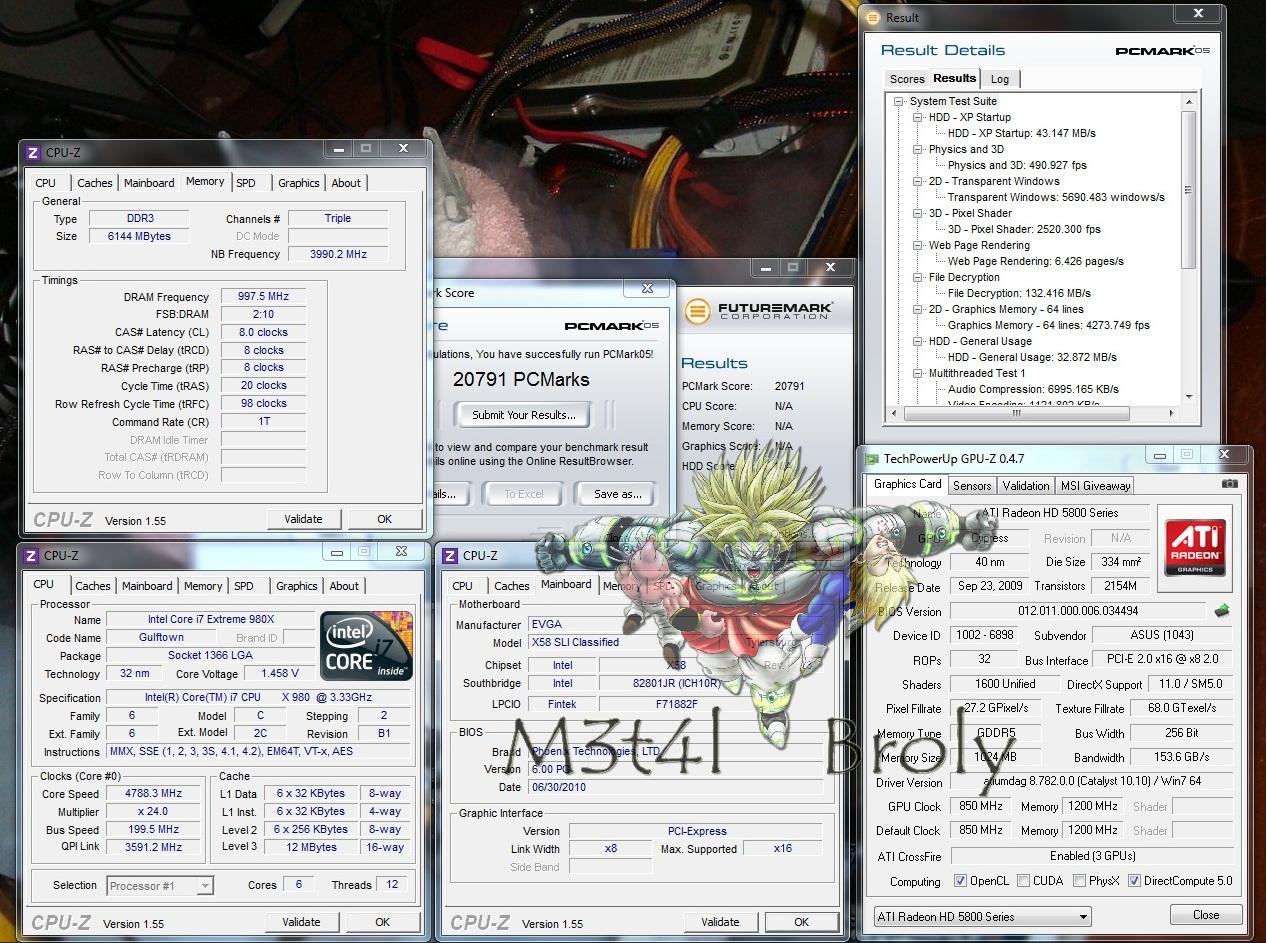This screenshot has height=943, width=1267.
Task: Click the 20791 PCMarks score text
Action: pyautogui.click(x=521, y=379)
